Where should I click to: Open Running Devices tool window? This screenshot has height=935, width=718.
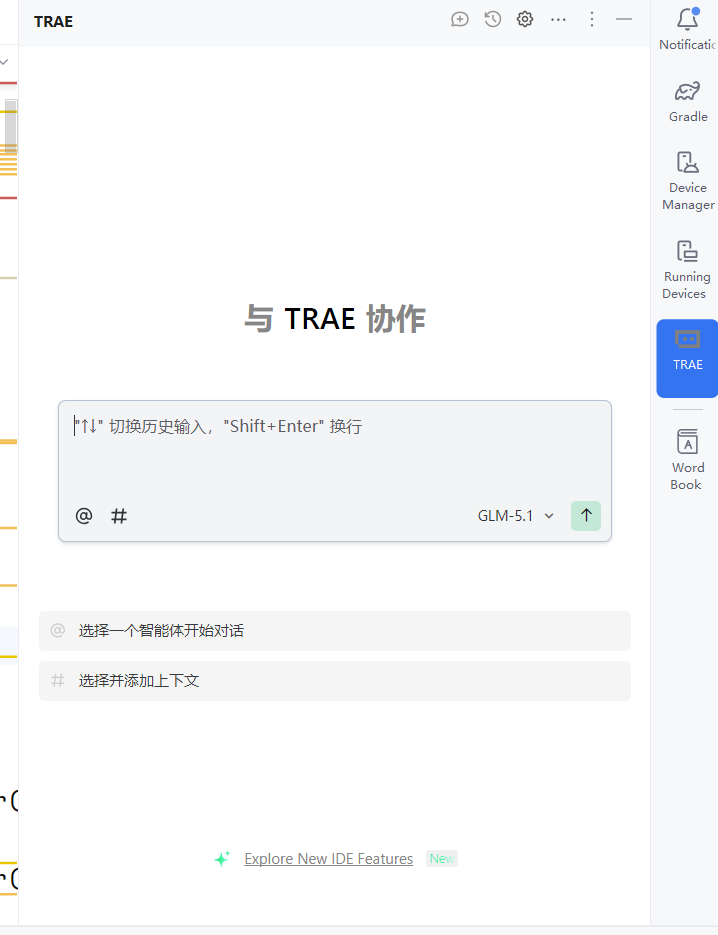[688, 269]
